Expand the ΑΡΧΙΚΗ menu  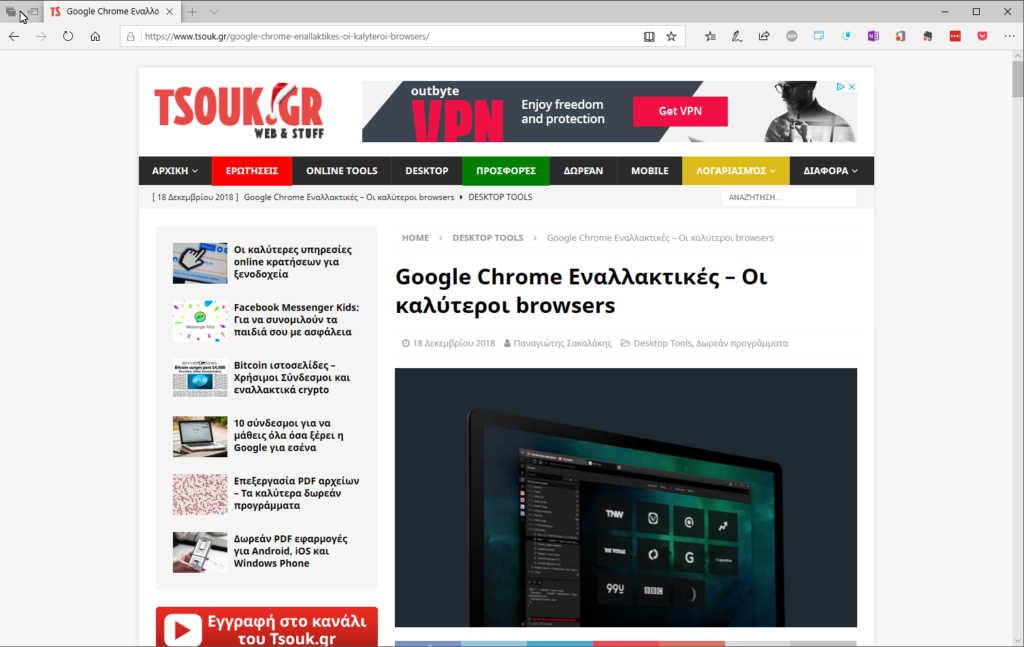175,171
